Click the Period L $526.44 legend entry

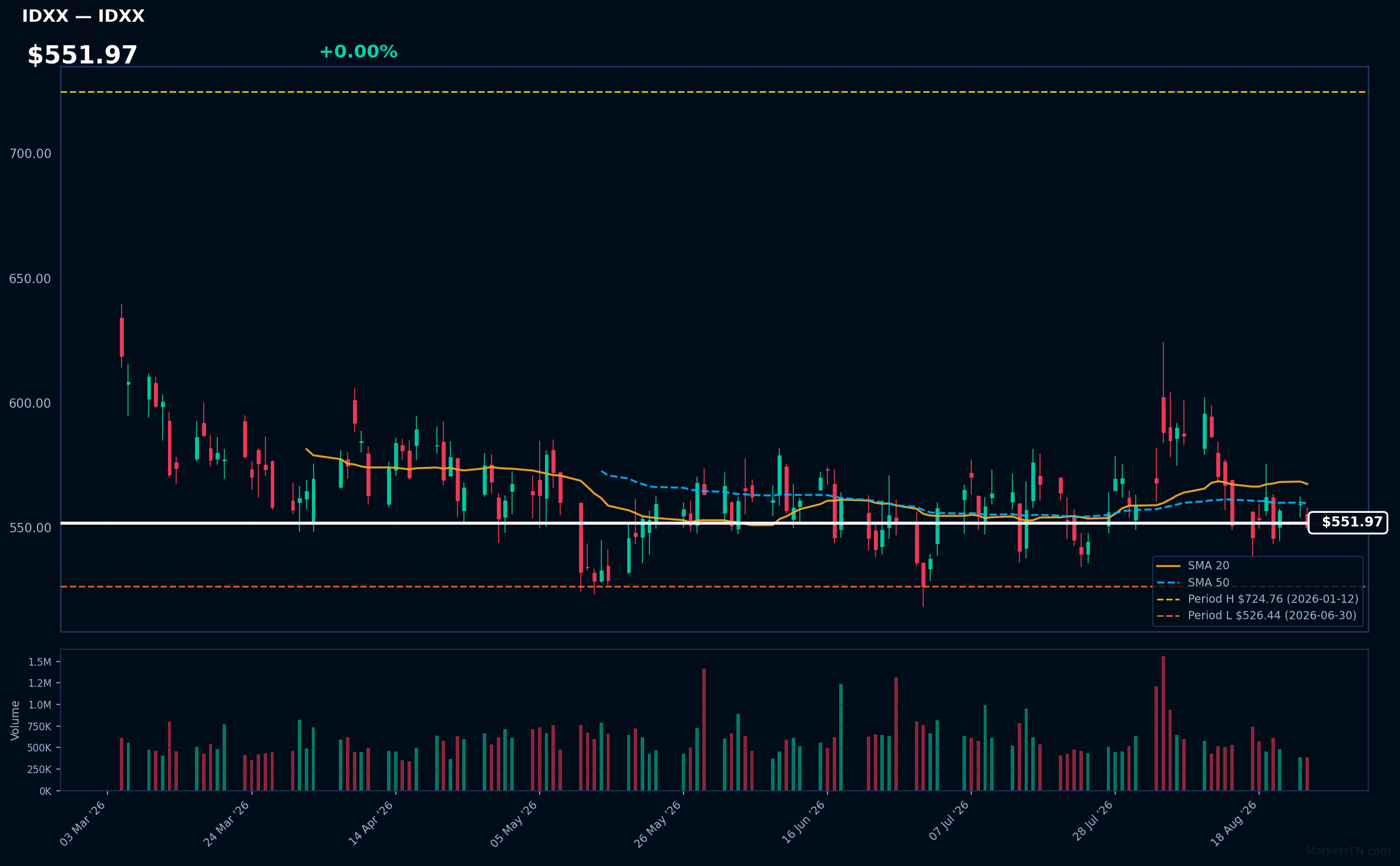(x=1256, y=616)
